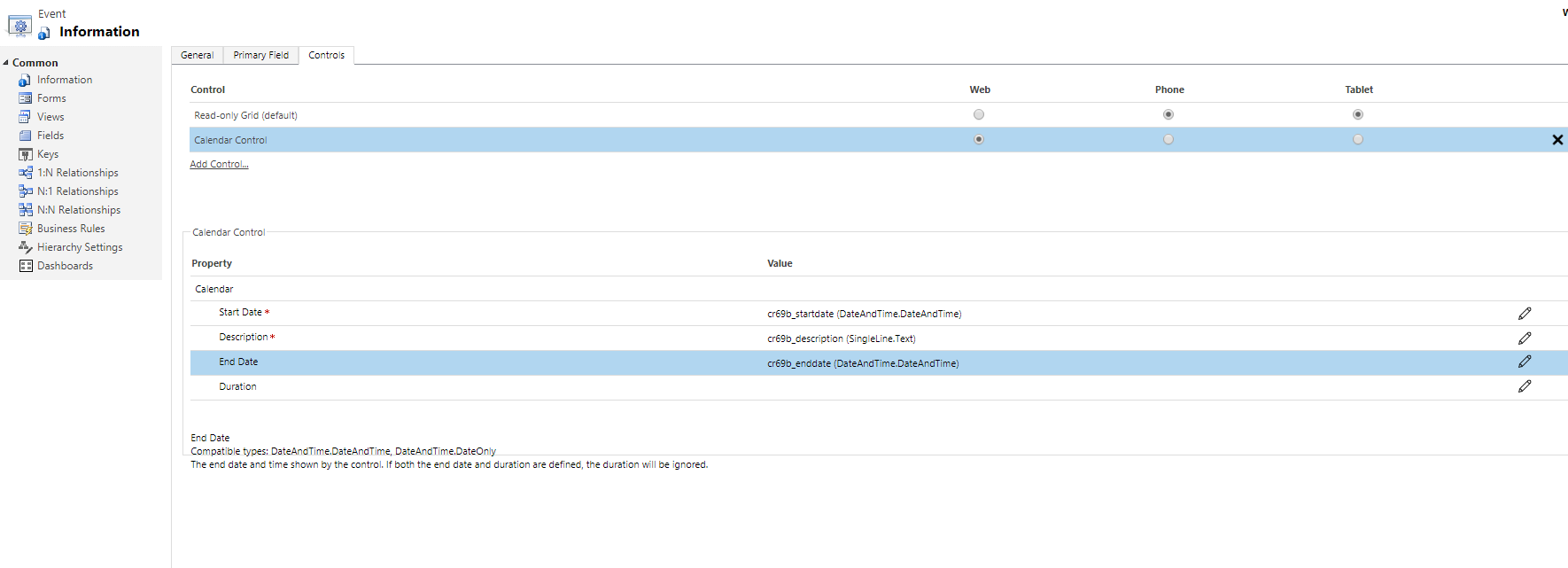
Task: Select Tablet radio for Calendar Control
Action: coord(1357,139)
